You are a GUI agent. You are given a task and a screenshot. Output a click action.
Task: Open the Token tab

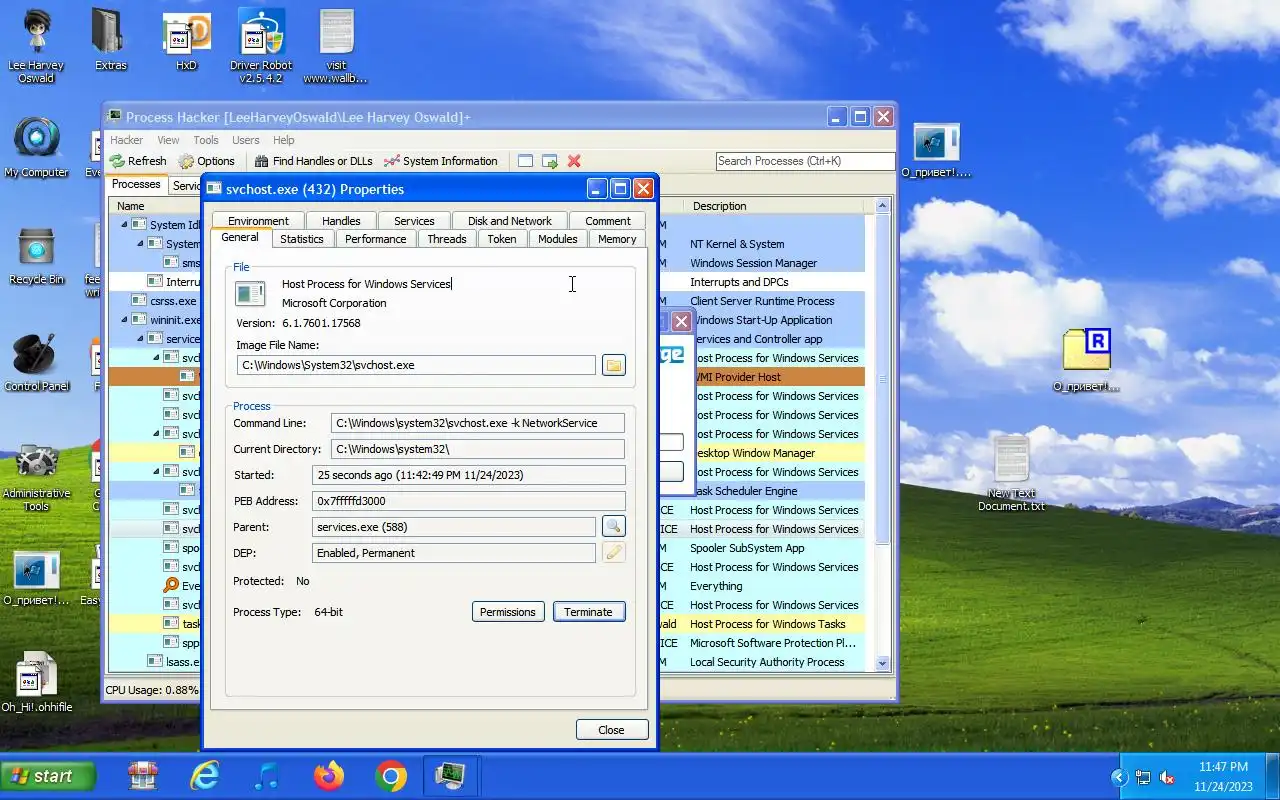(502, 239)
